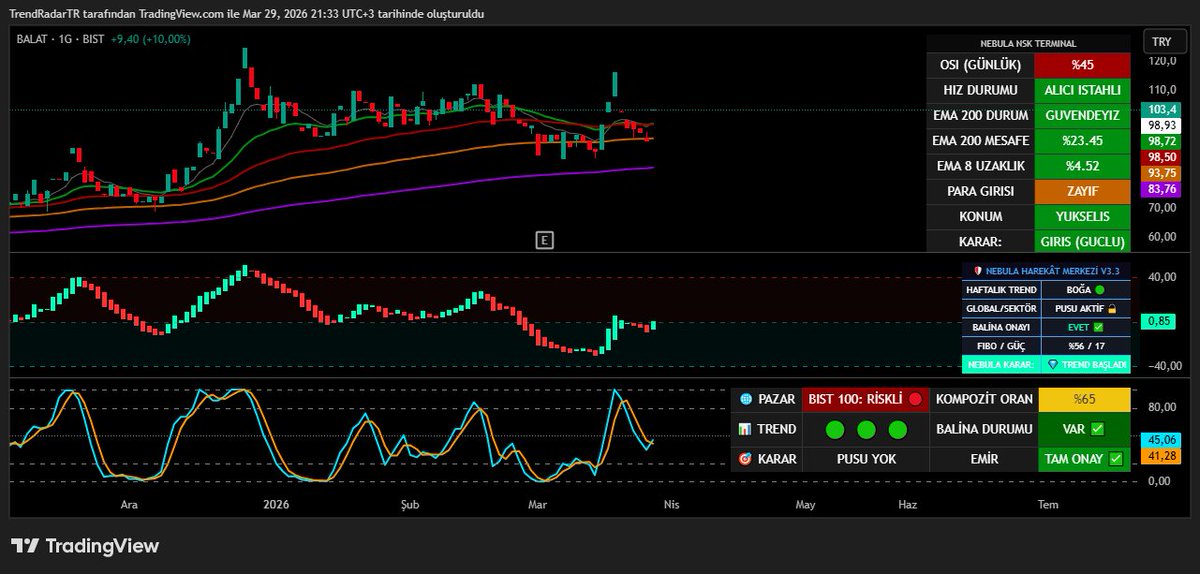1200x574 pixels.
Task: Click the PUSU YOK karar cell
Action: tap(866, 460)
